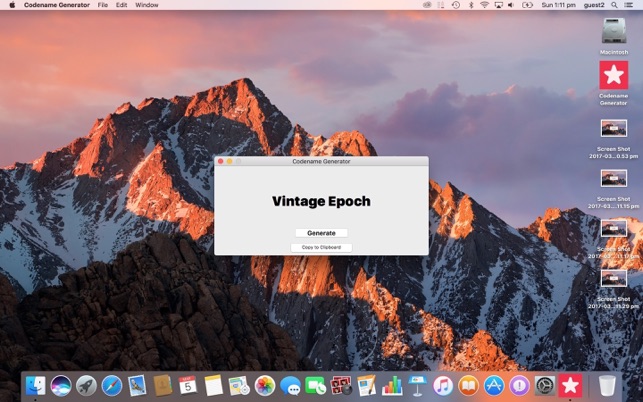Image resolution: width=643 pixels, height=402 pixels.
Task: Open Calendar in the Dock
Action: click(188, 386)
